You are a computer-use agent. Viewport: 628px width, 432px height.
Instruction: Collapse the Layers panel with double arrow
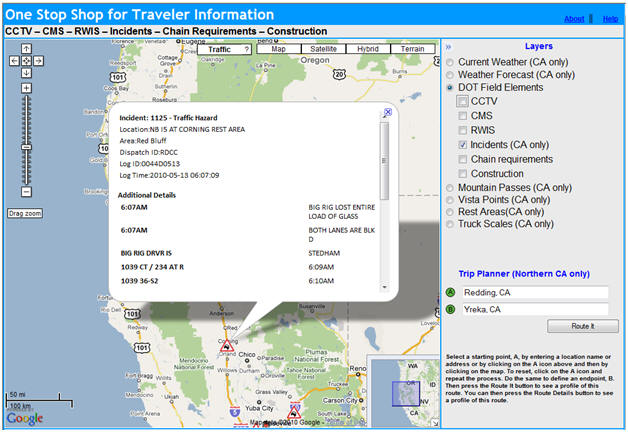(449, 47)
